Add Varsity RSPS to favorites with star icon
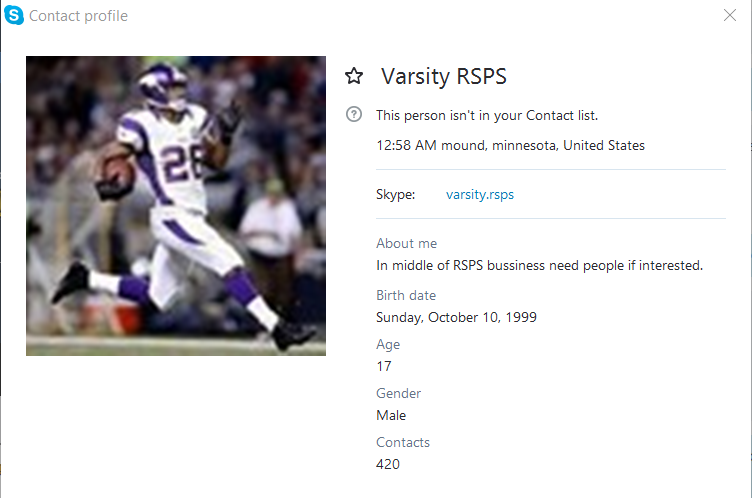This screenshot has width=752, height=498. [x=354, y=76]
